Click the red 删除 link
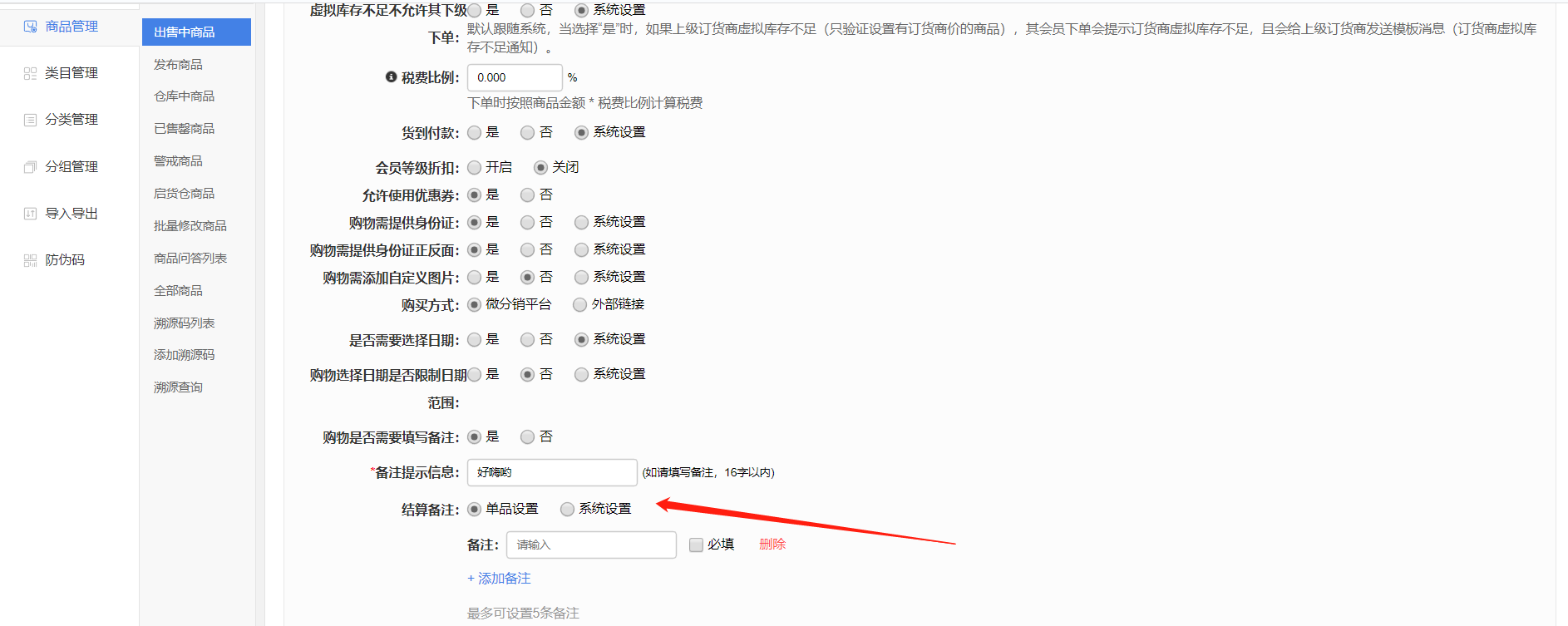 772,545
